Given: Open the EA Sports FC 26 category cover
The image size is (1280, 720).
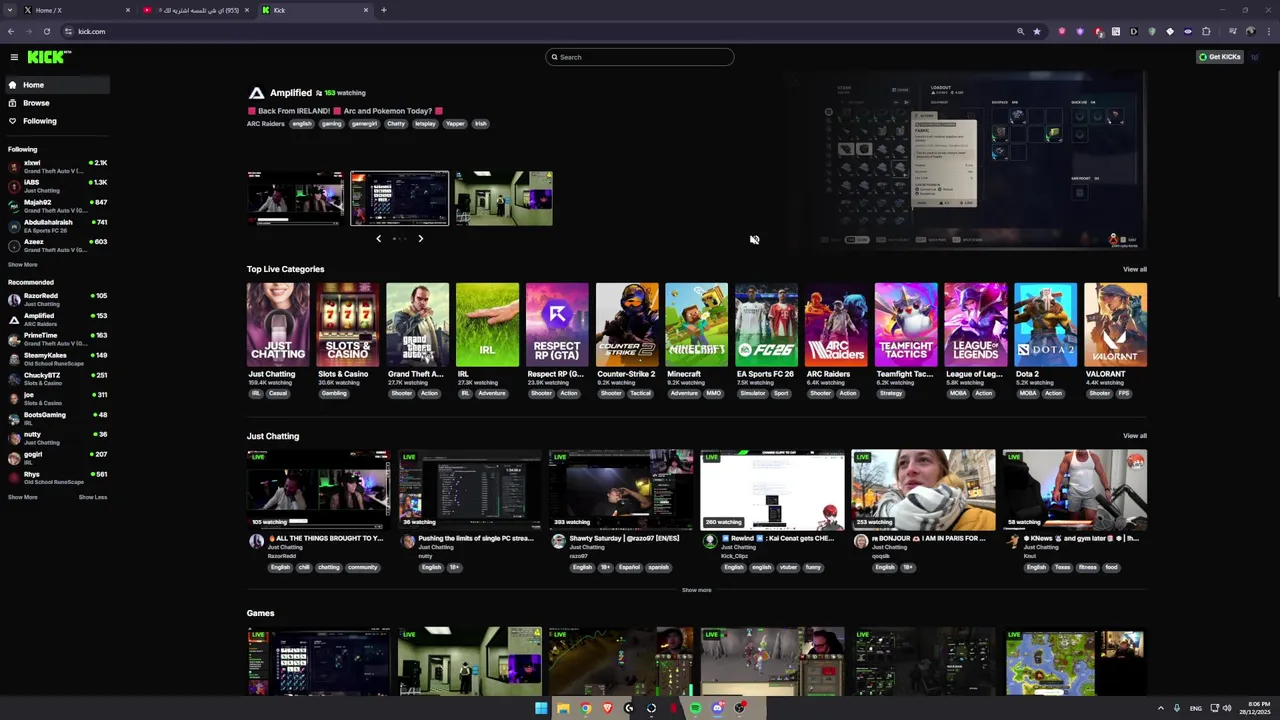Looking at the screenshot, I should [767, 325].
